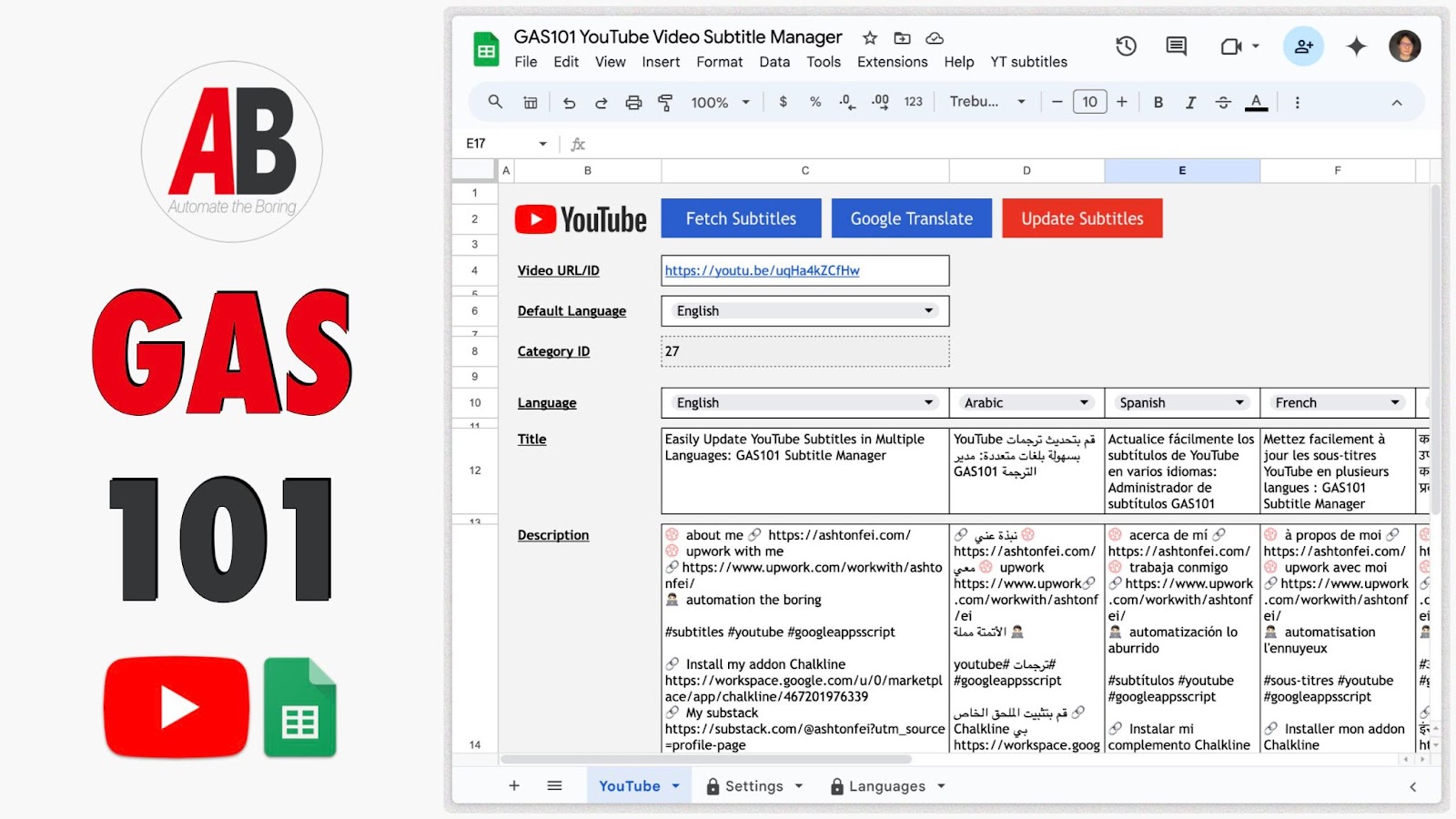Star the spreadsheet document

870,37
